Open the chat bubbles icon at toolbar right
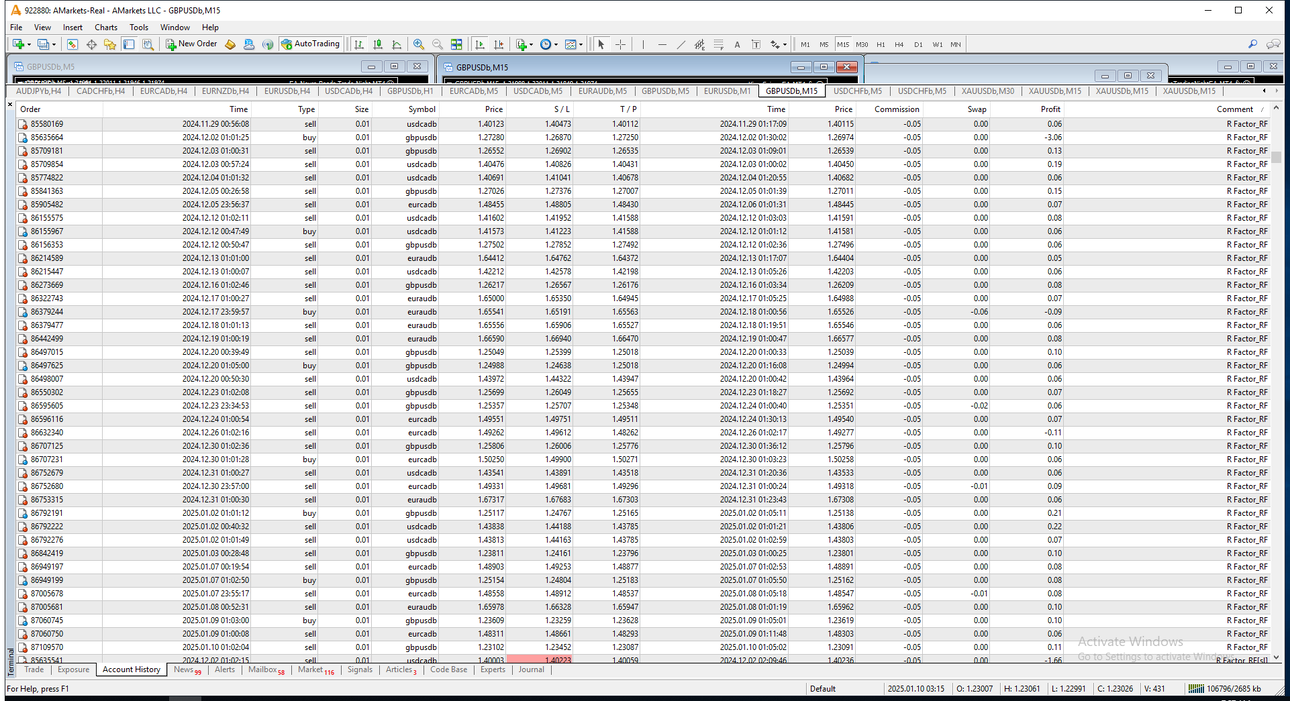This screenshot has width=1290, height=701. 1273,44
